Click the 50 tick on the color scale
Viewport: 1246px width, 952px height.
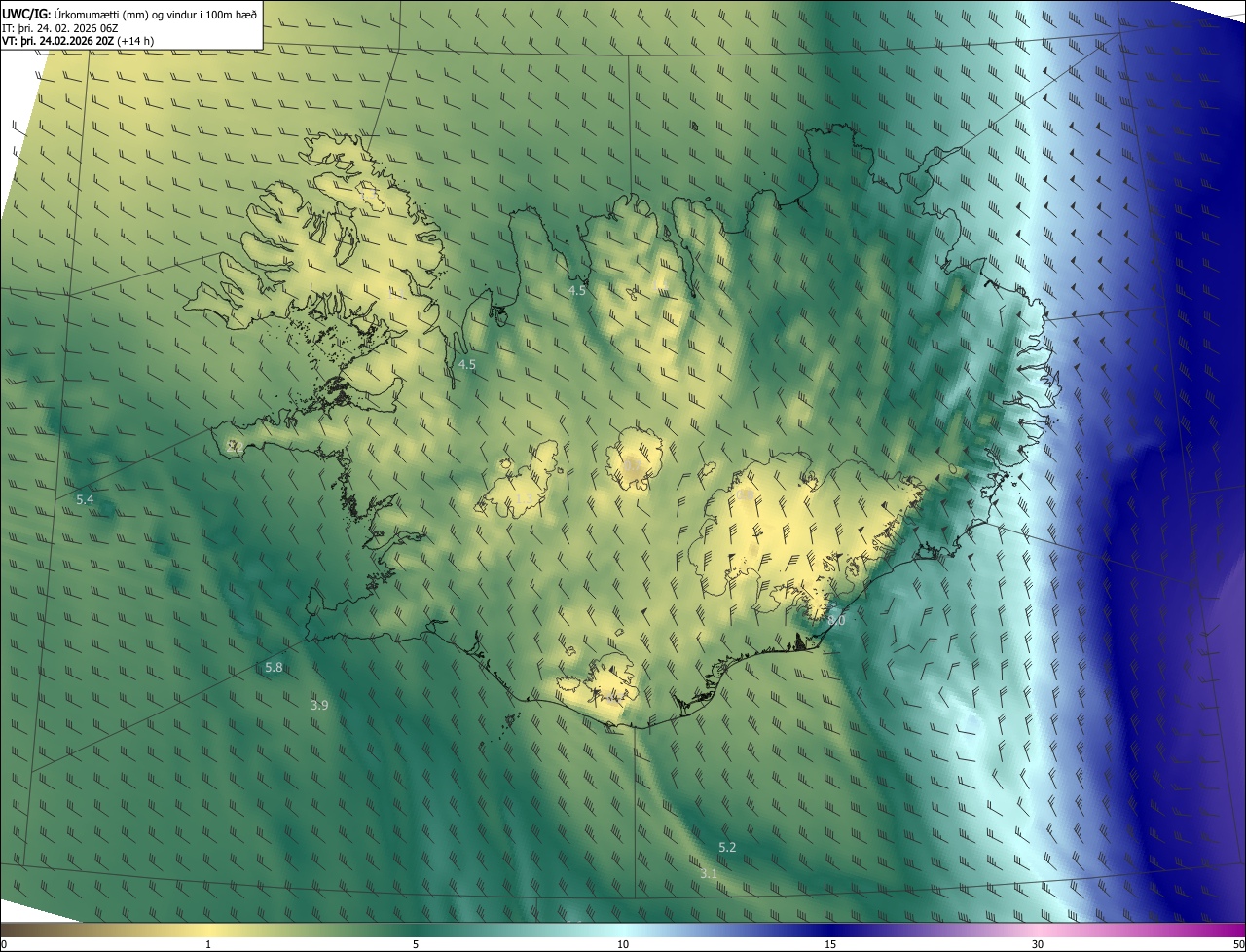(1238, 944)
